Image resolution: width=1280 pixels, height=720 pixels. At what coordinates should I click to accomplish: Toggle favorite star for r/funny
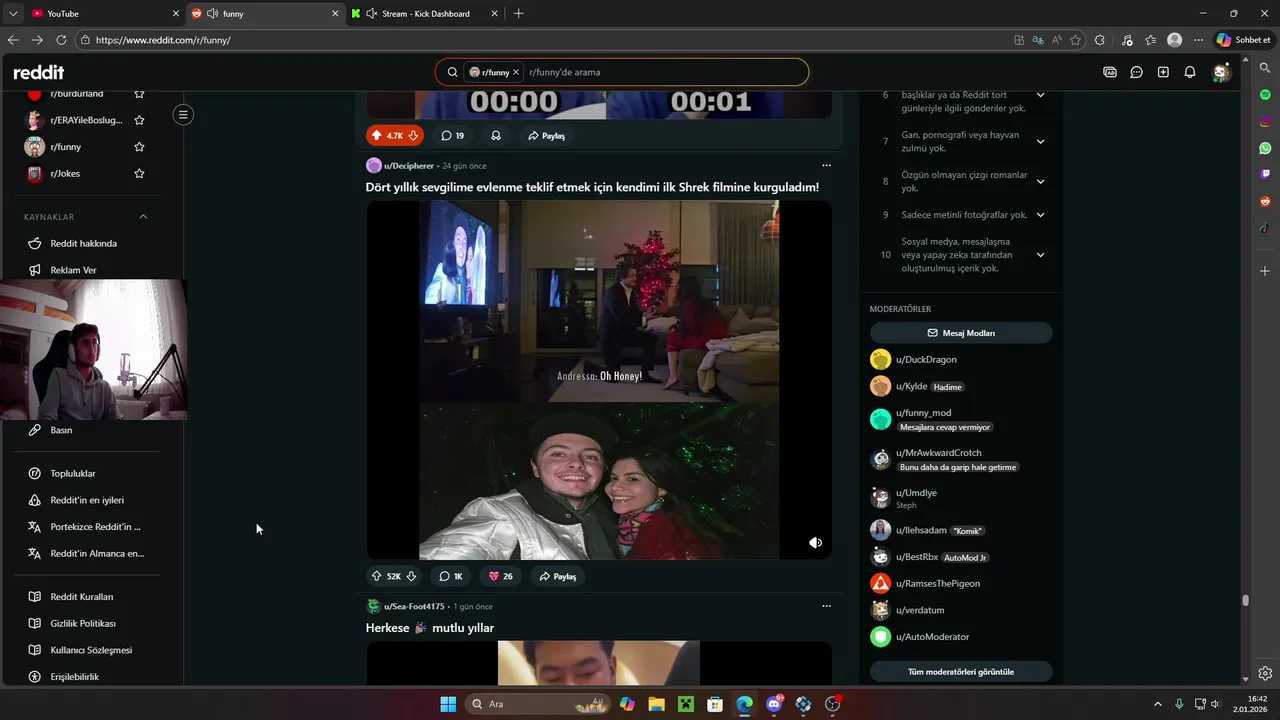point(139,147)
